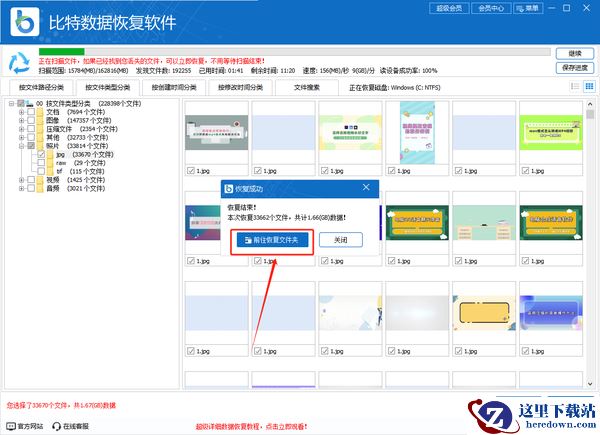The width and height of the screenshot is (600, 435).
Task: Select the yellow rounded frame thumbnail
Action: click(x=484, y=313)
